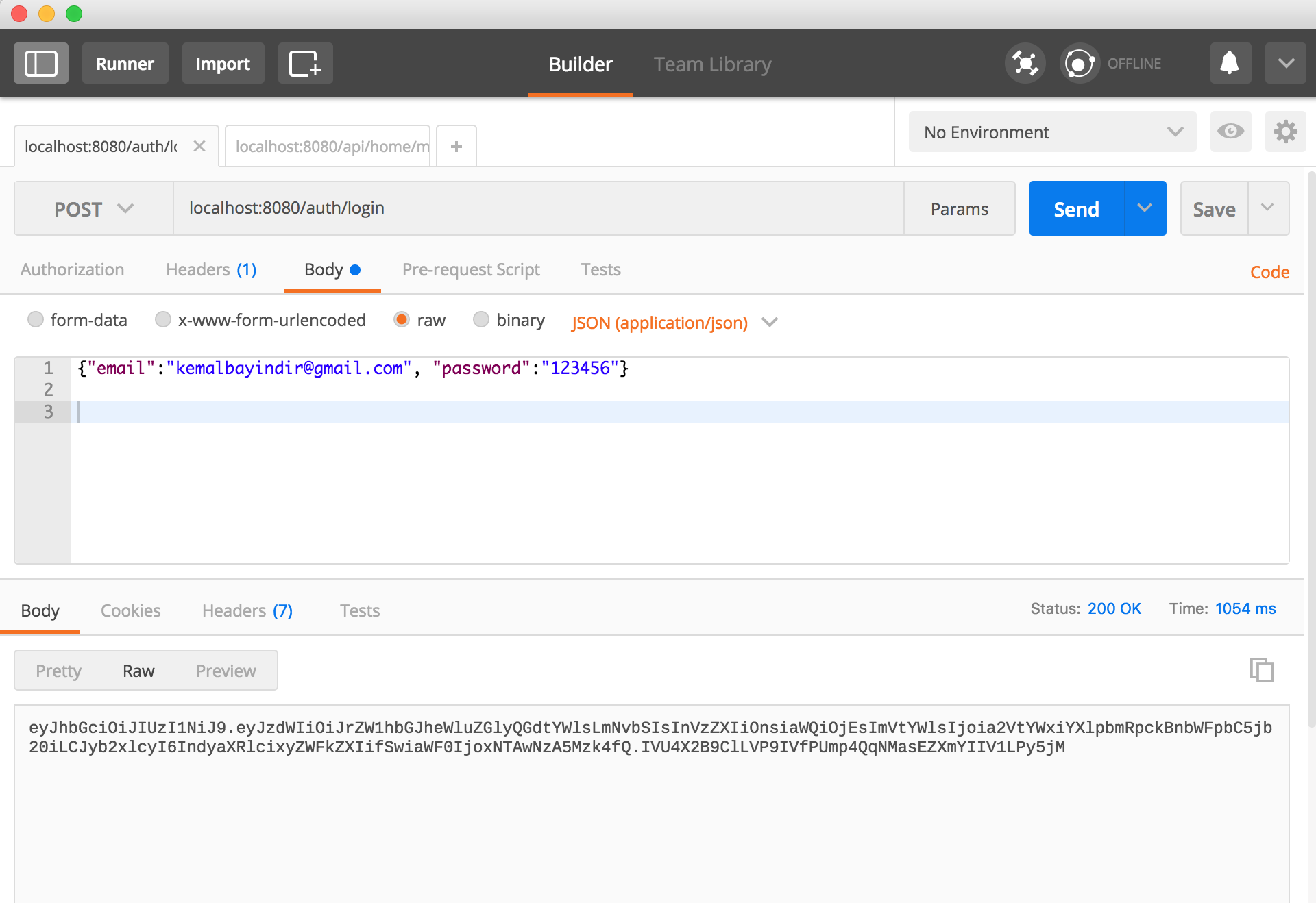Open the notifications bell icon
Viewport: 1316px width, 903px height.
1230,64
